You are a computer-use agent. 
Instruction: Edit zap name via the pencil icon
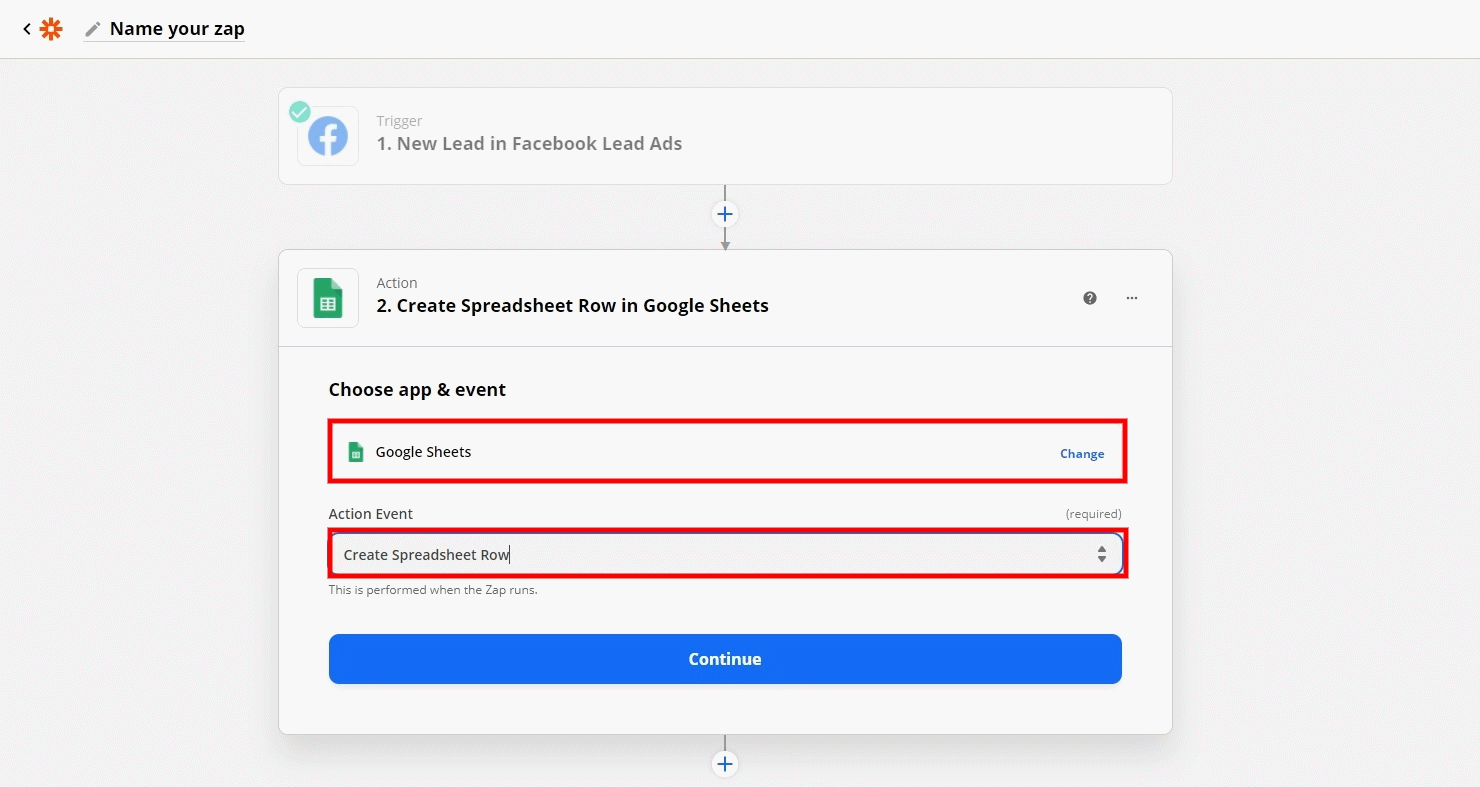pos(93,29)
